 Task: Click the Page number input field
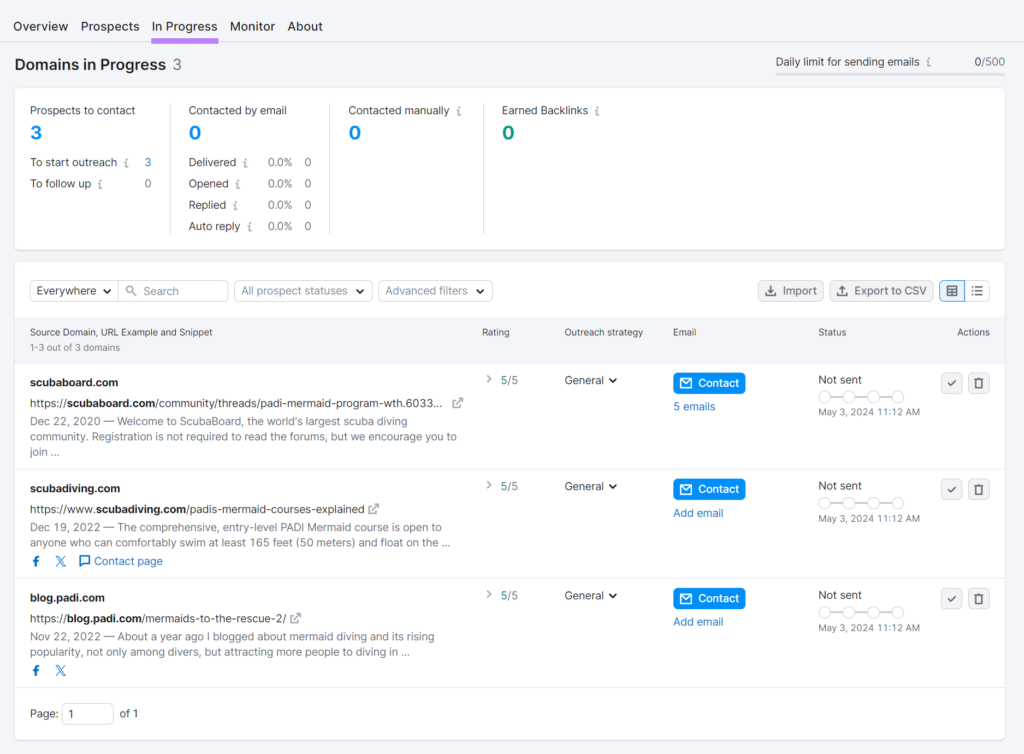tap(88, 714)
